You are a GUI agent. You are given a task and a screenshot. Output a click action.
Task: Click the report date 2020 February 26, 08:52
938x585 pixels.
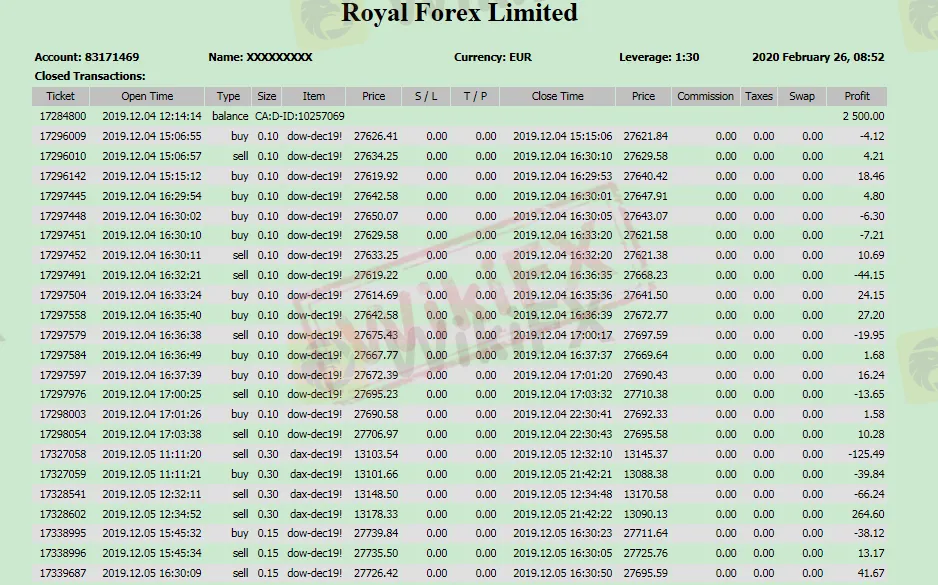pos(818,57)
